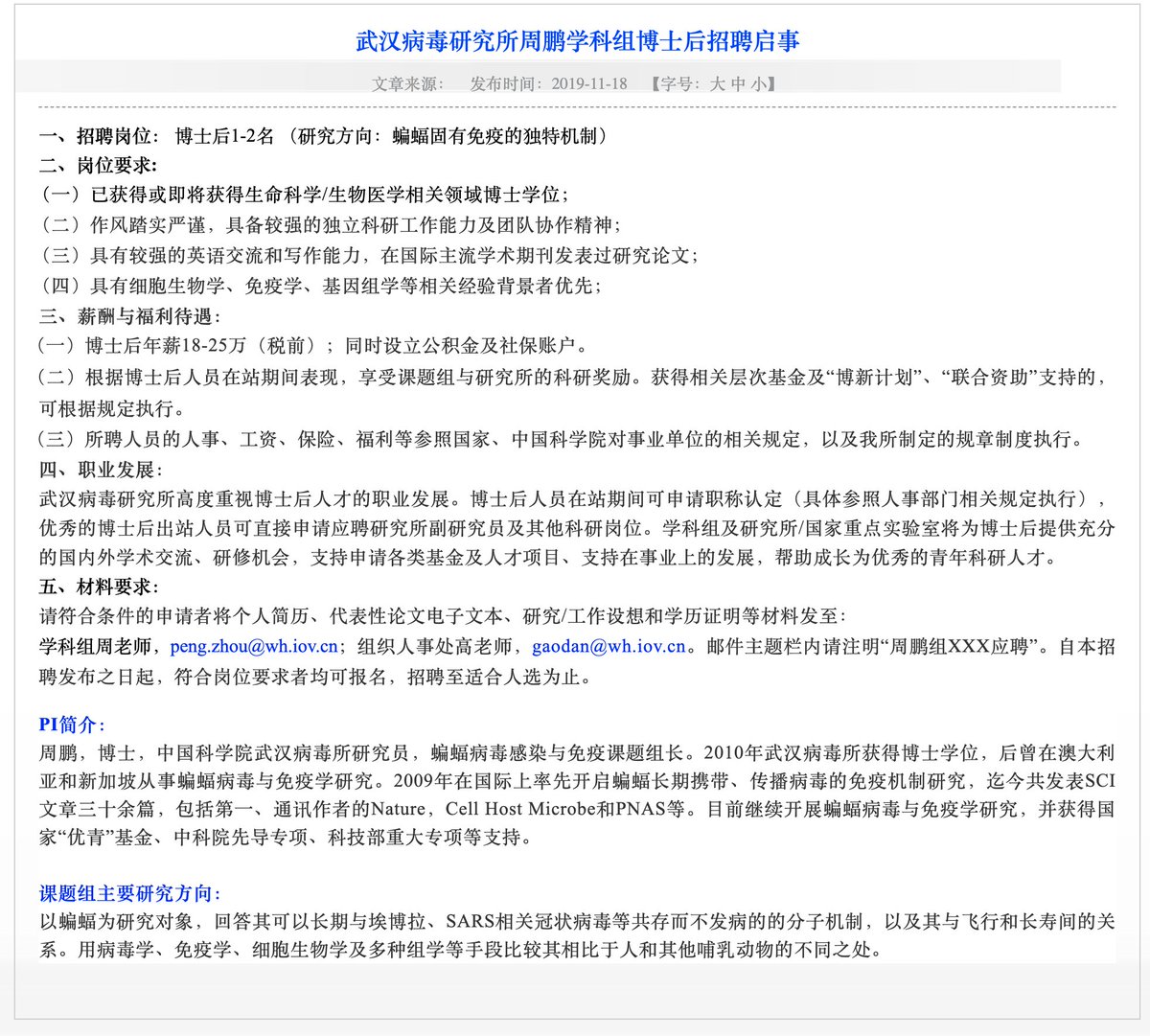Click the blue PI简介 heading
The image size is (1150, 1036).
[72, 725]
